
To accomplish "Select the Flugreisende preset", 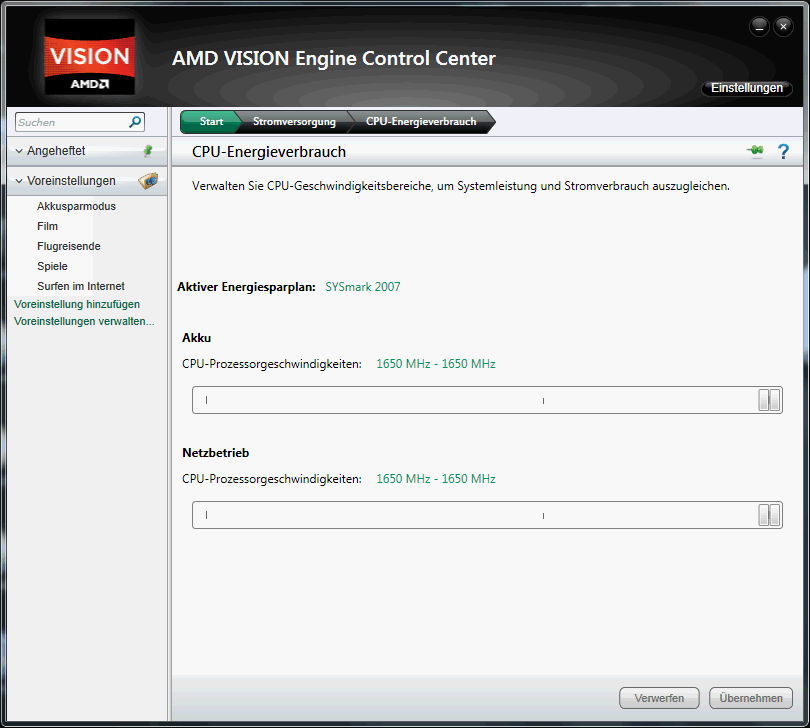I will [x=69, y=246].
